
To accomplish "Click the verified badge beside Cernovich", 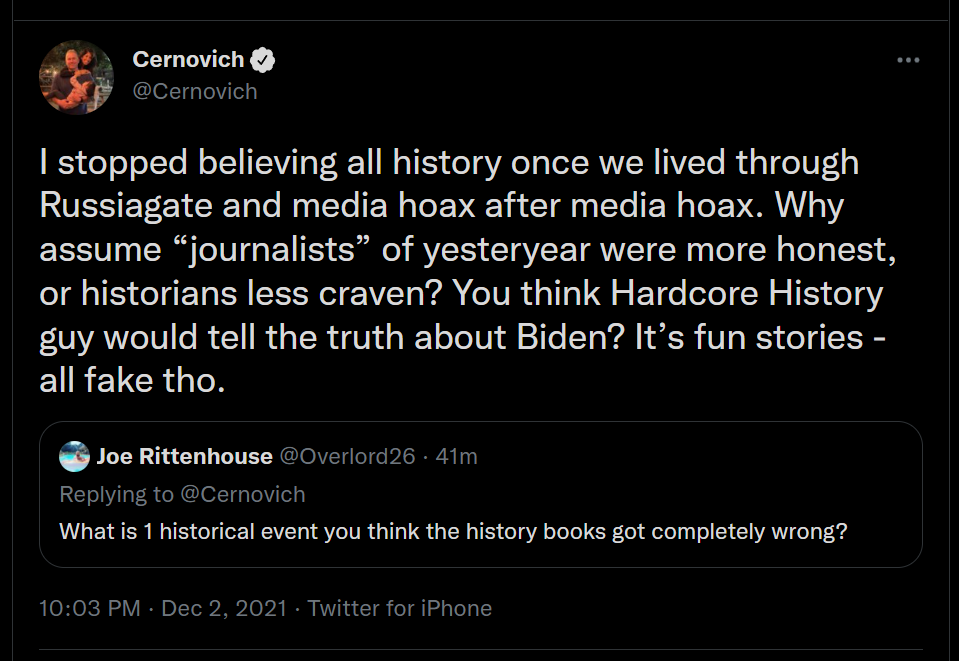I will tap(263, 60).
